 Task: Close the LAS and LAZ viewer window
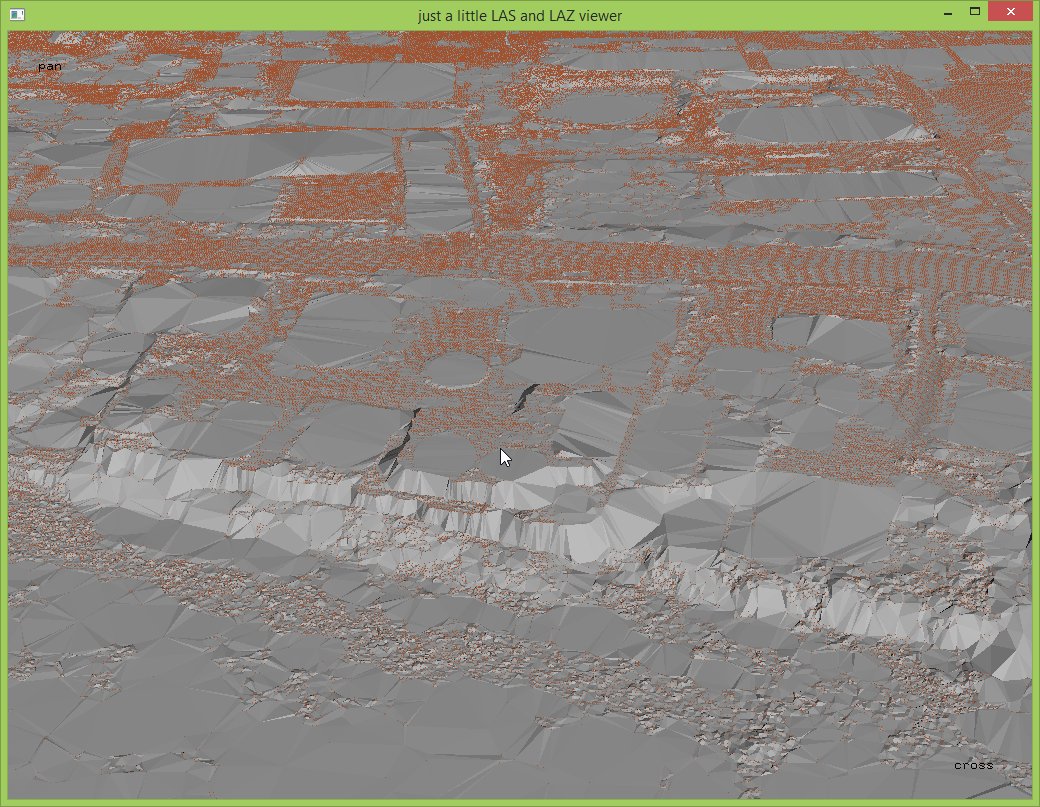coord(1010,12)
